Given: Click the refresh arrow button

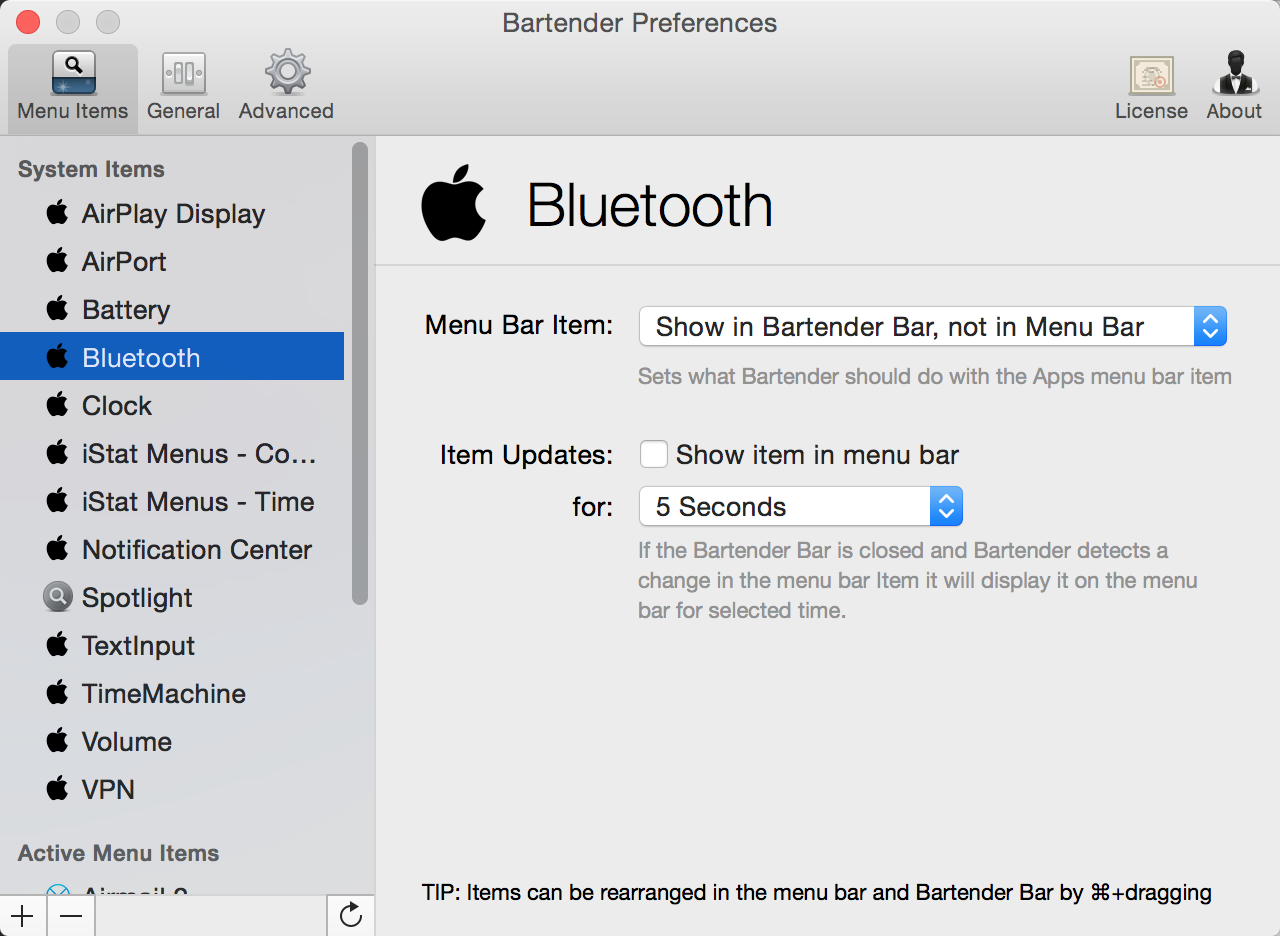Looking at the screenshot, I should 351,915.
